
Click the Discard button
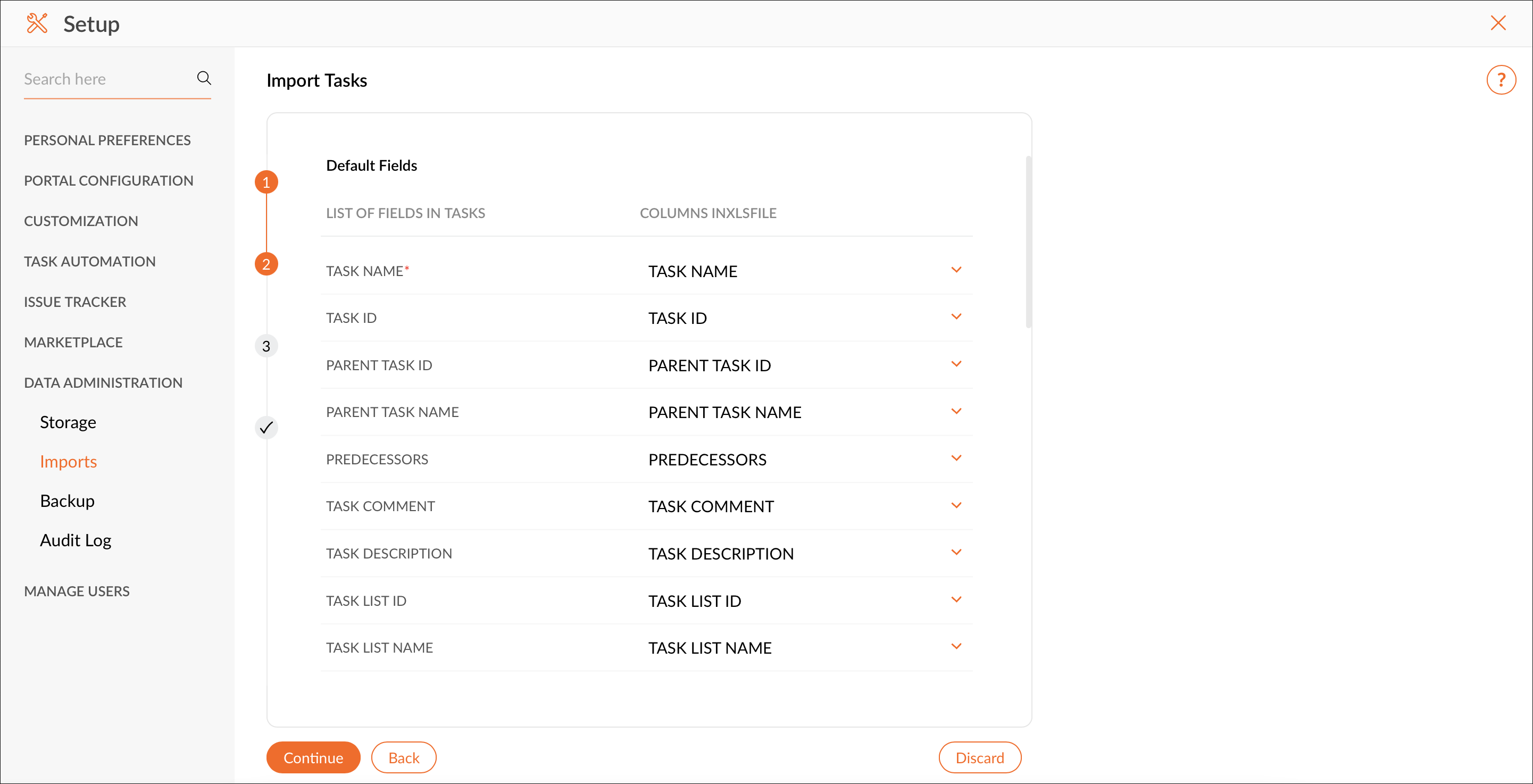coord(979,757)
